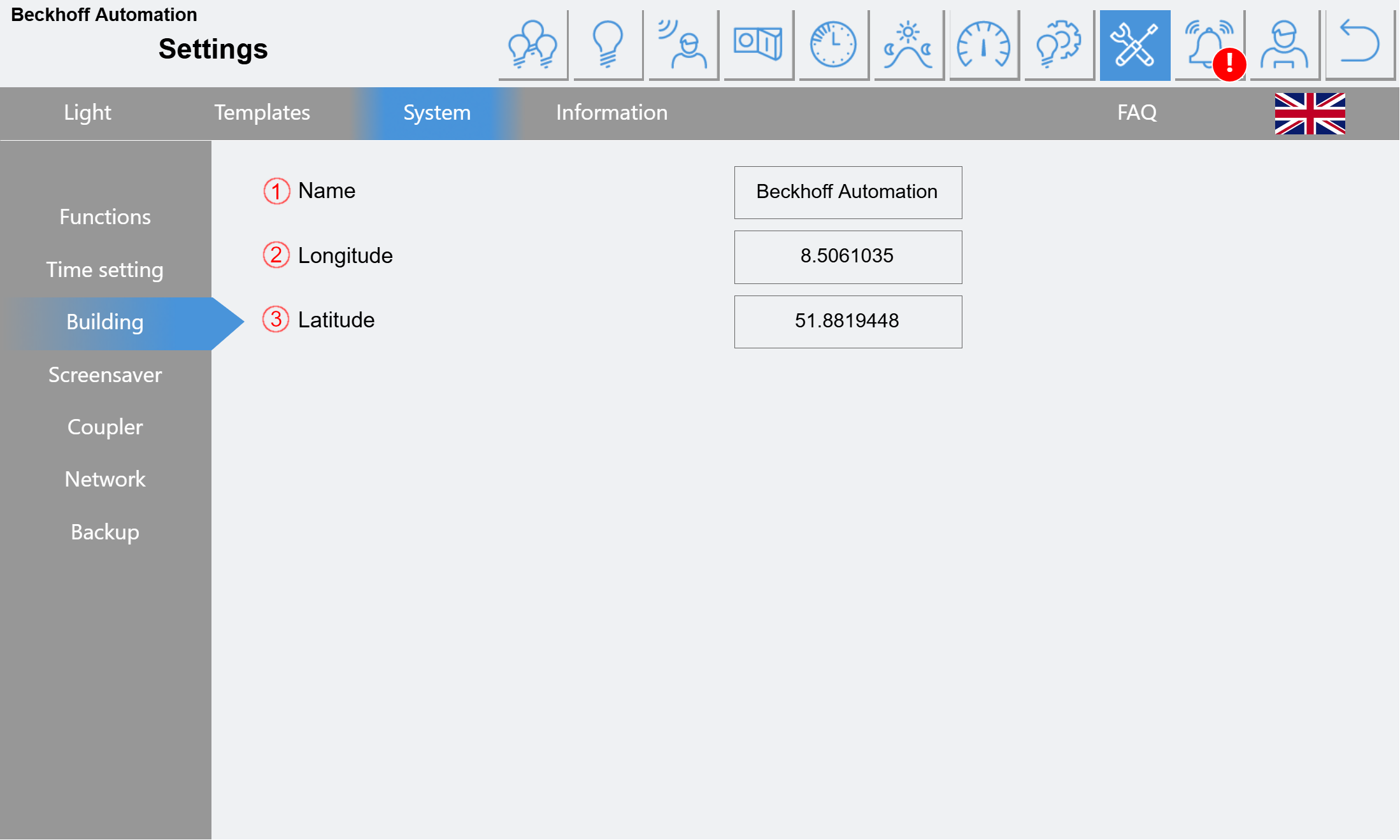Open Backup in the sidebar
Screen dimensions: 1400x840
[105, 532]
